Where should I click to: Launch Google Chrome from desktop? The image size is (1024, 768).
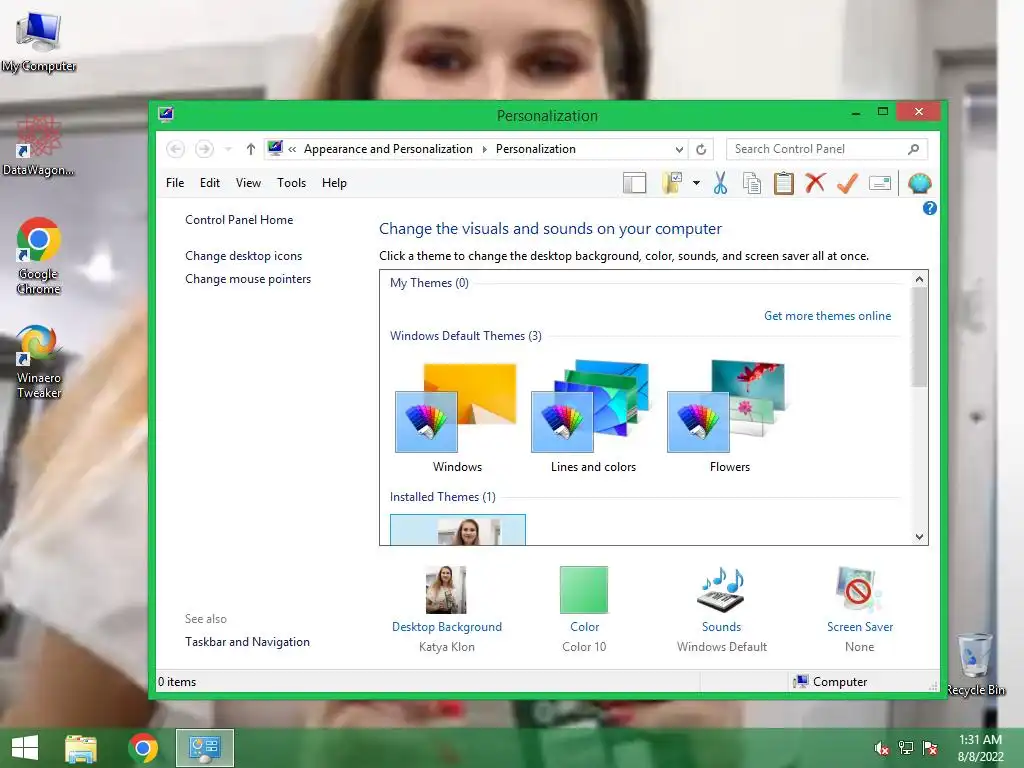(x=39, y=255)
